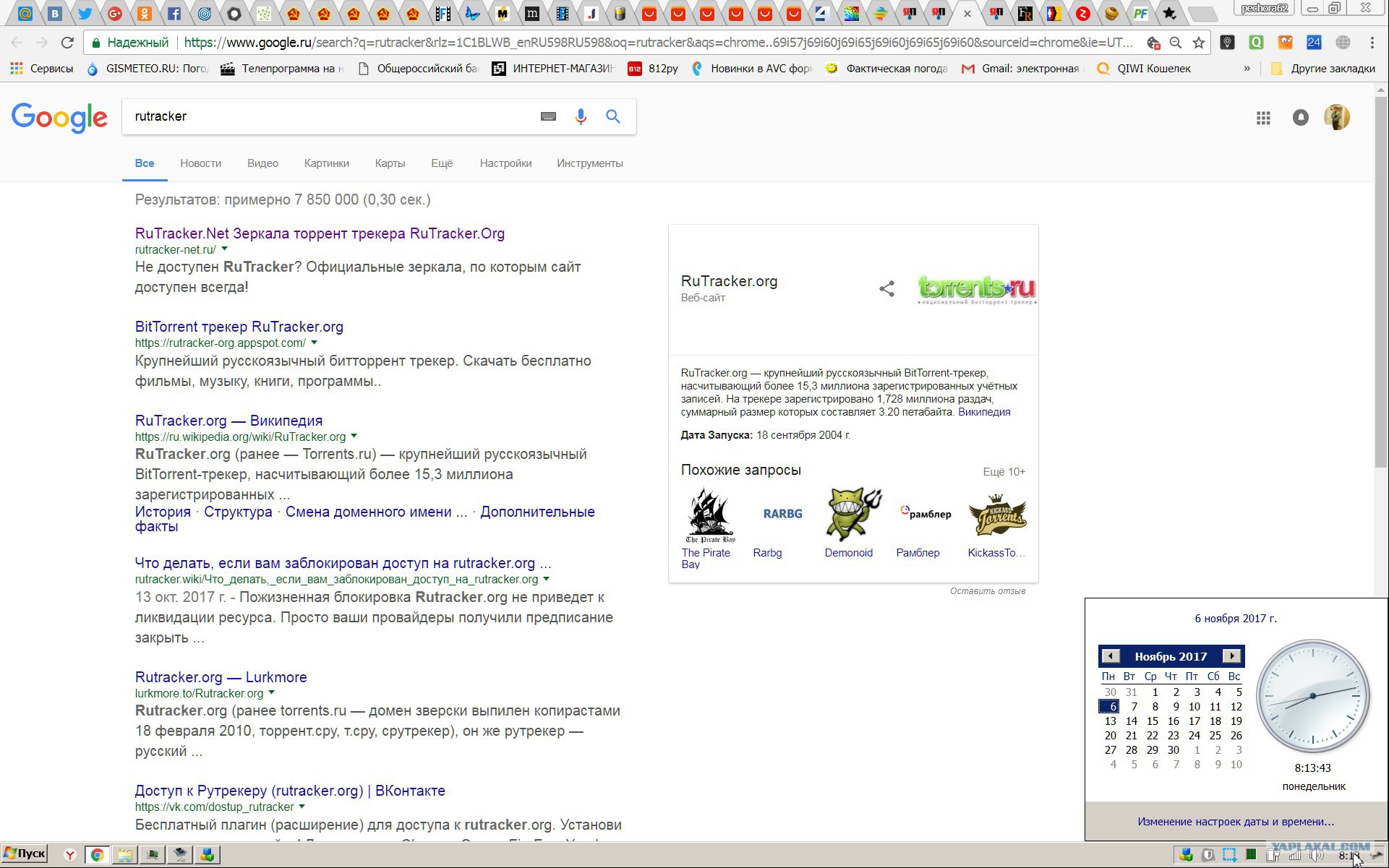Open search Инструменты
The height and width of the screenshot is (868, 1389).
tap(590, 163)
